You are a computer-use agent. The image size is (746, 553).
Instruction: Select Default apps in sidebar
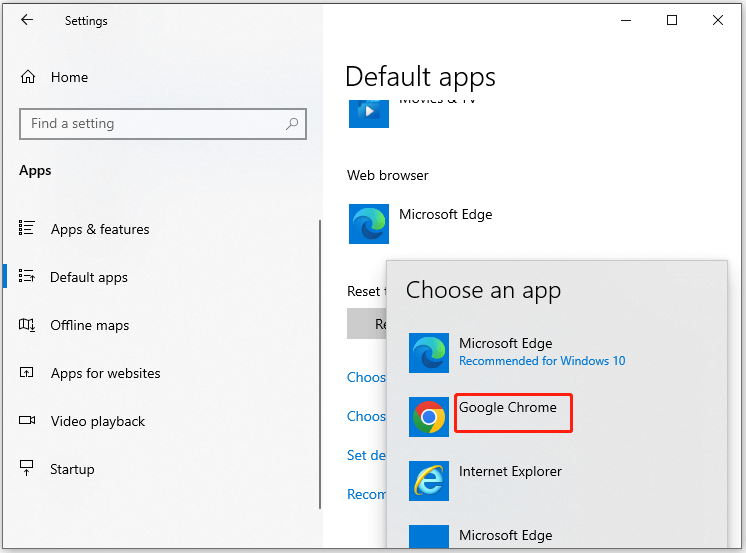click(88, 277)
